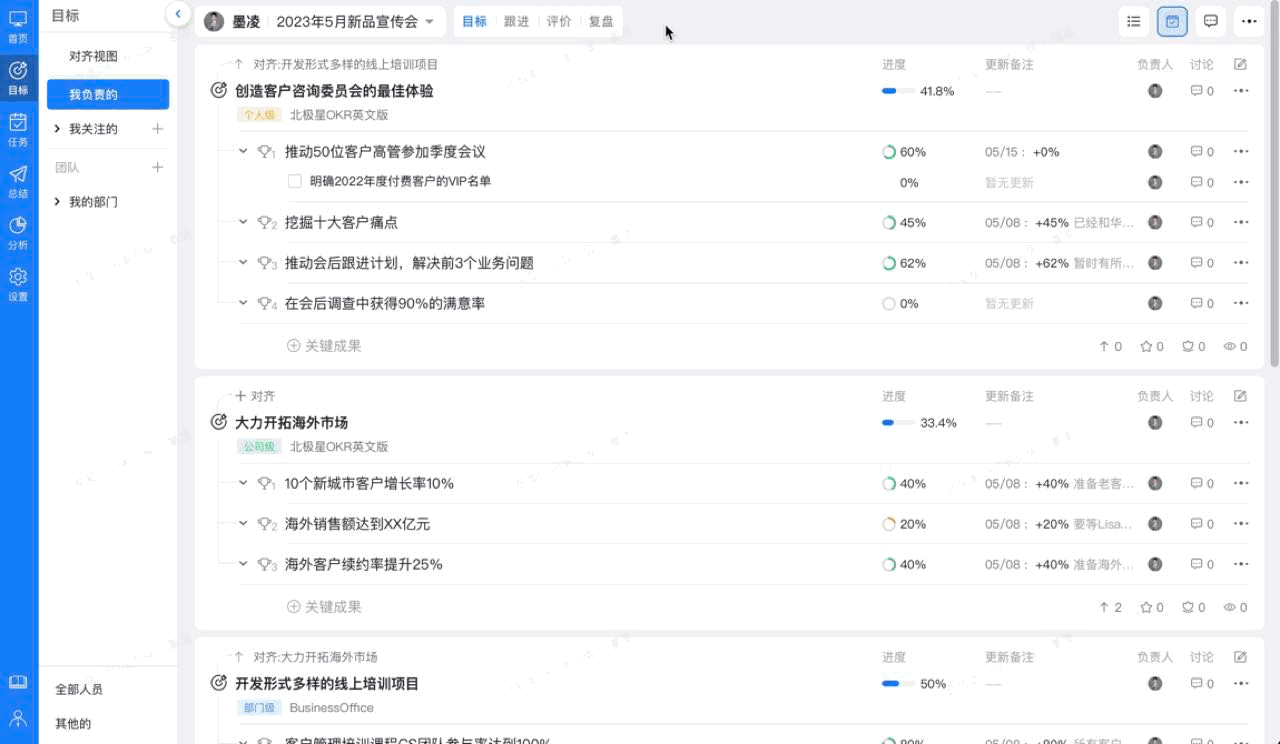Open the 对齐视图 link in sidebar
1280x744 pixels.
pos(93,56)
